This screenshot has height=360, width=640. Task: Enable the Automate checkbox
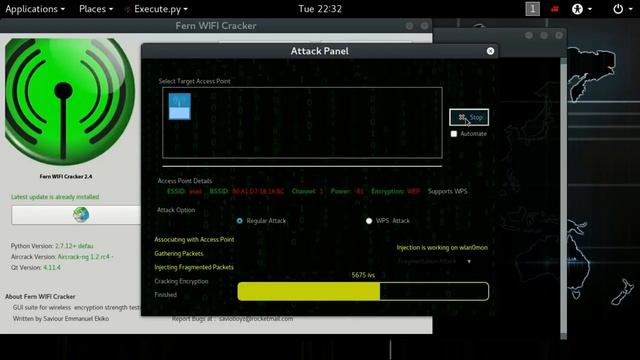coord(454,134)
